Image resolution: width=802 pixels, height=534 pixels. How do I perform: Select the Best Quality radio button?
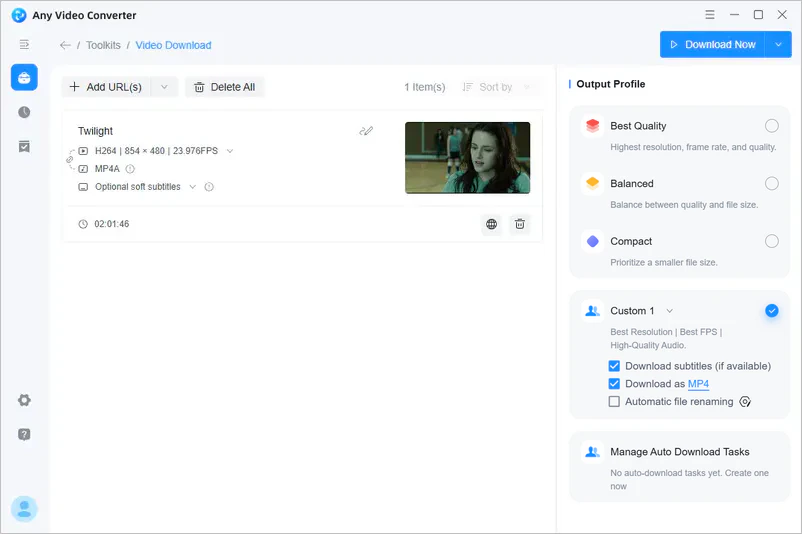point(772,126)
